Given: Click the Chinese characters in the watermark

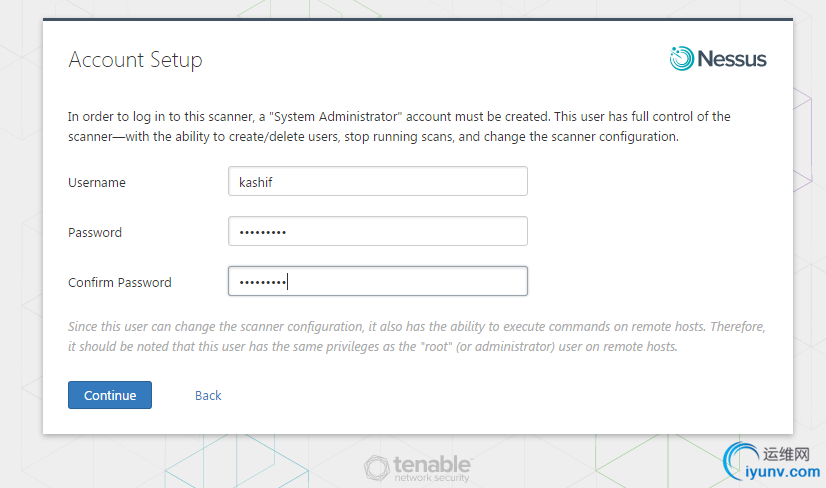Looking at the screenshot, I should [x=786, y=454].
